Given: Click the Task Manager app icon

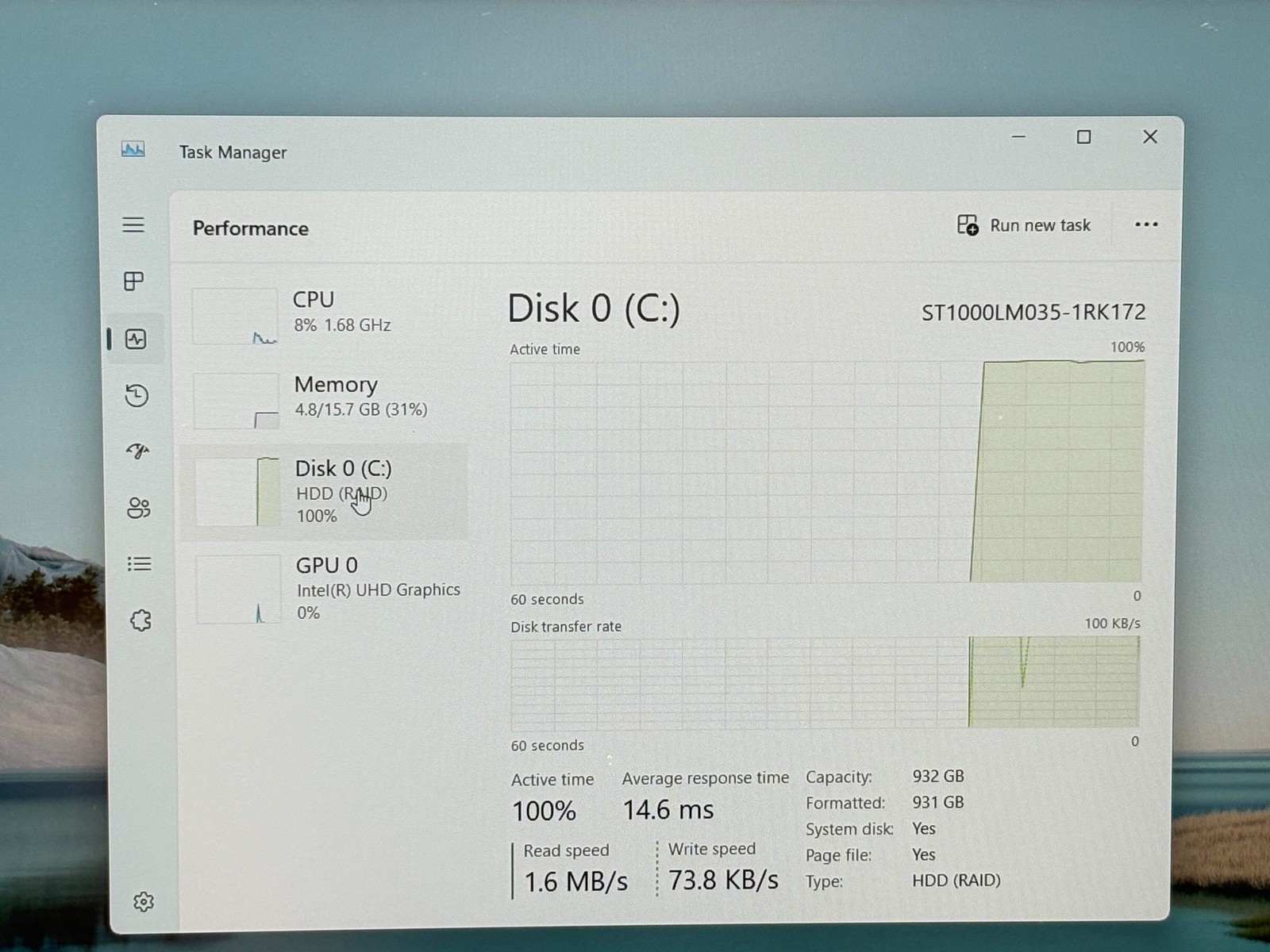Looking at the screenshot, I should pos(133,149).
